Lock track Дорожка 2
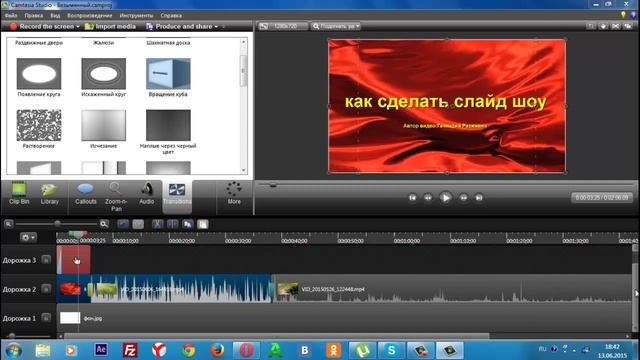 [x=46, y=289]
